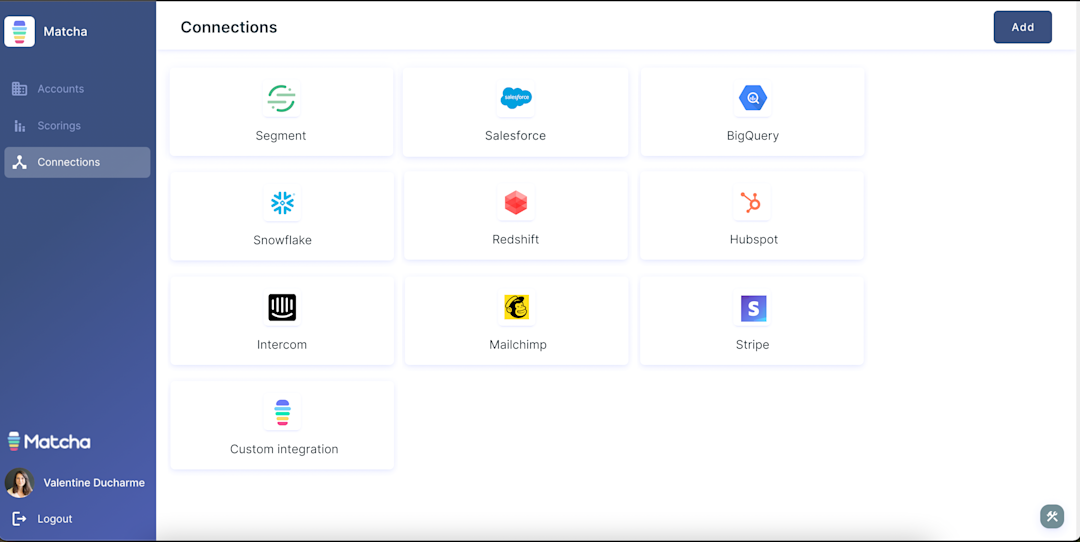Screen dimensions: 1080x542
Task: Click Valentine Ducharme's avatar photo
Action: [x=19, y=483]
